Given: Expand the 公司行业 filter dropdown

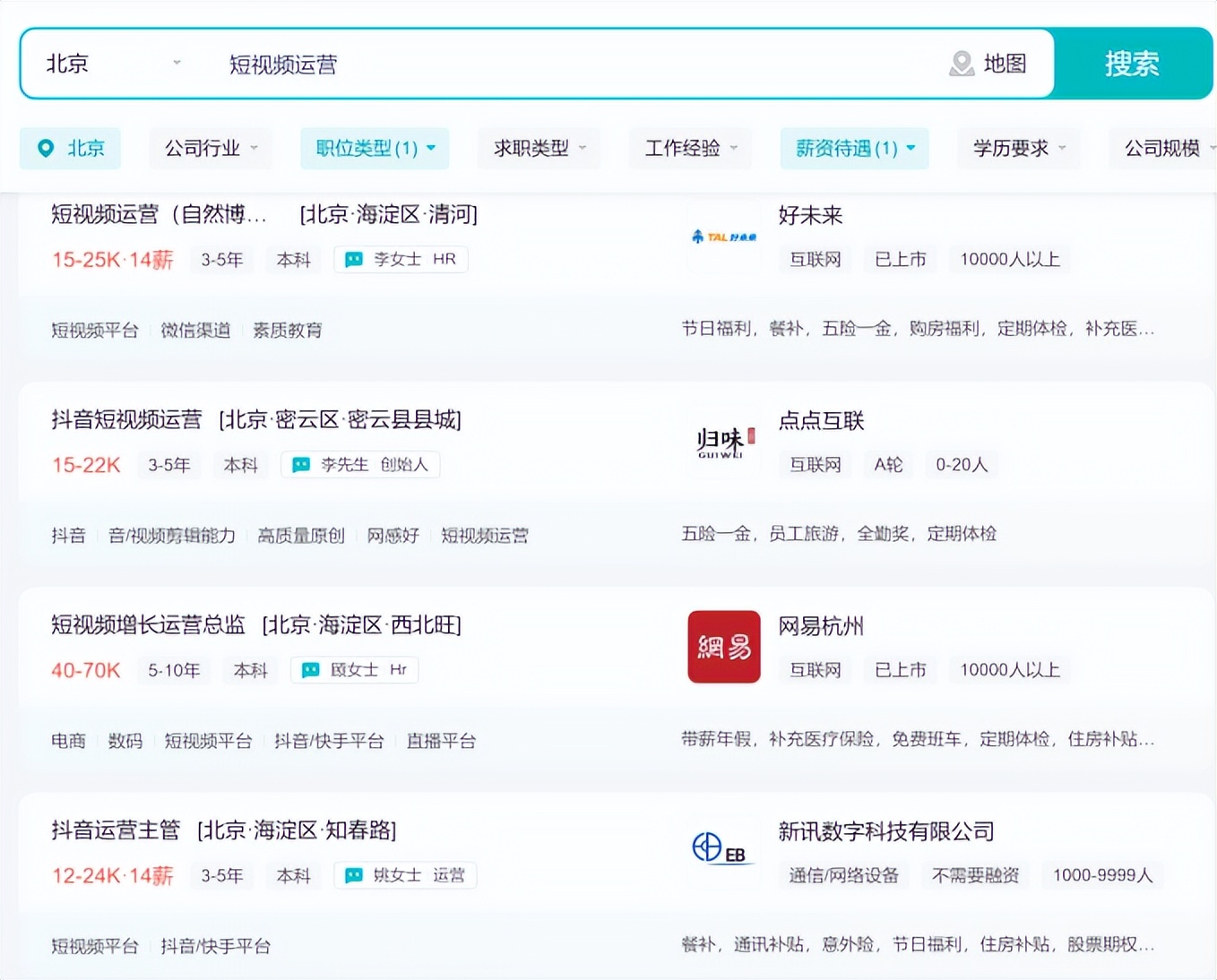Looking at the screenshot, I should click(x=211, y=148).
